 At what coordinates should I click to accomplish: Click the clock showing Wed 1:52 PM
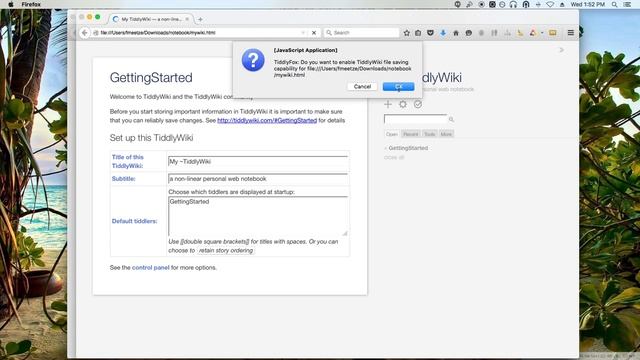point(588,4)
